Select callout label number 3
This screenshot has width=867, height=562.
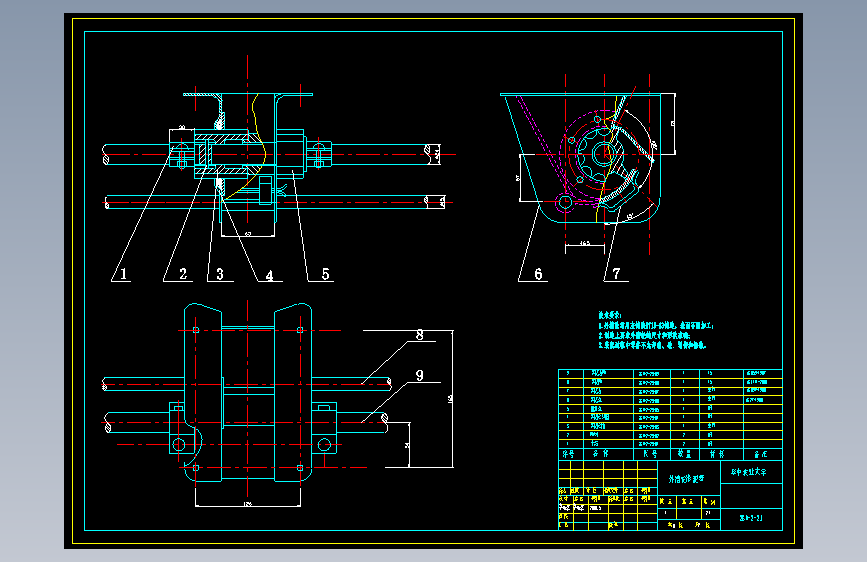click(220, 274)
